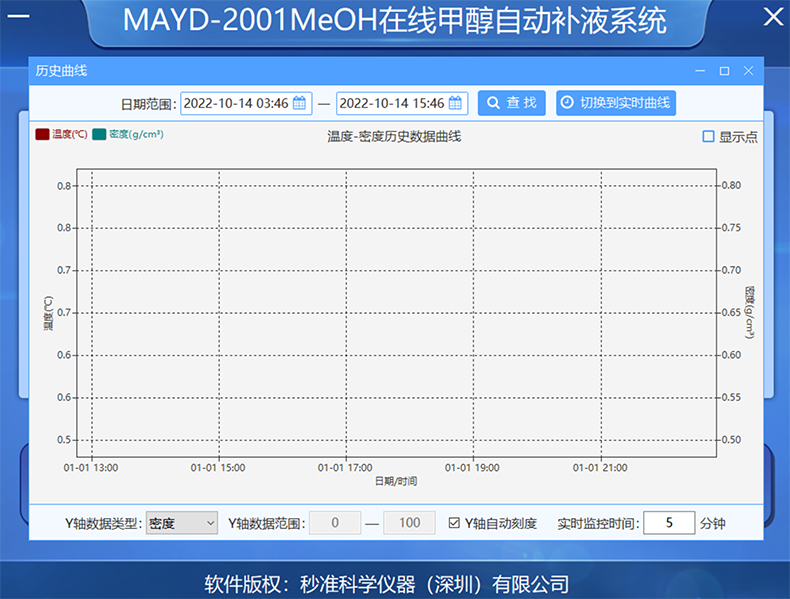Open calendar picker for start date
This screenshot has height=599, width=790.
coord(299,103)
